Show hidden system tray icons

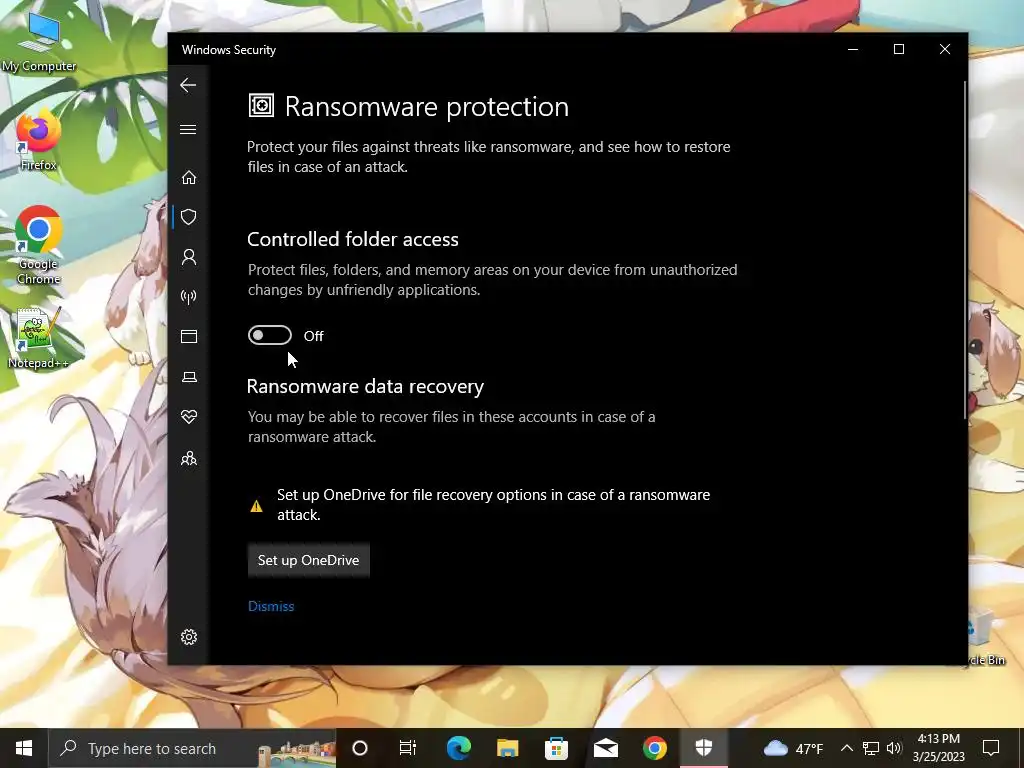click(846, 748)
